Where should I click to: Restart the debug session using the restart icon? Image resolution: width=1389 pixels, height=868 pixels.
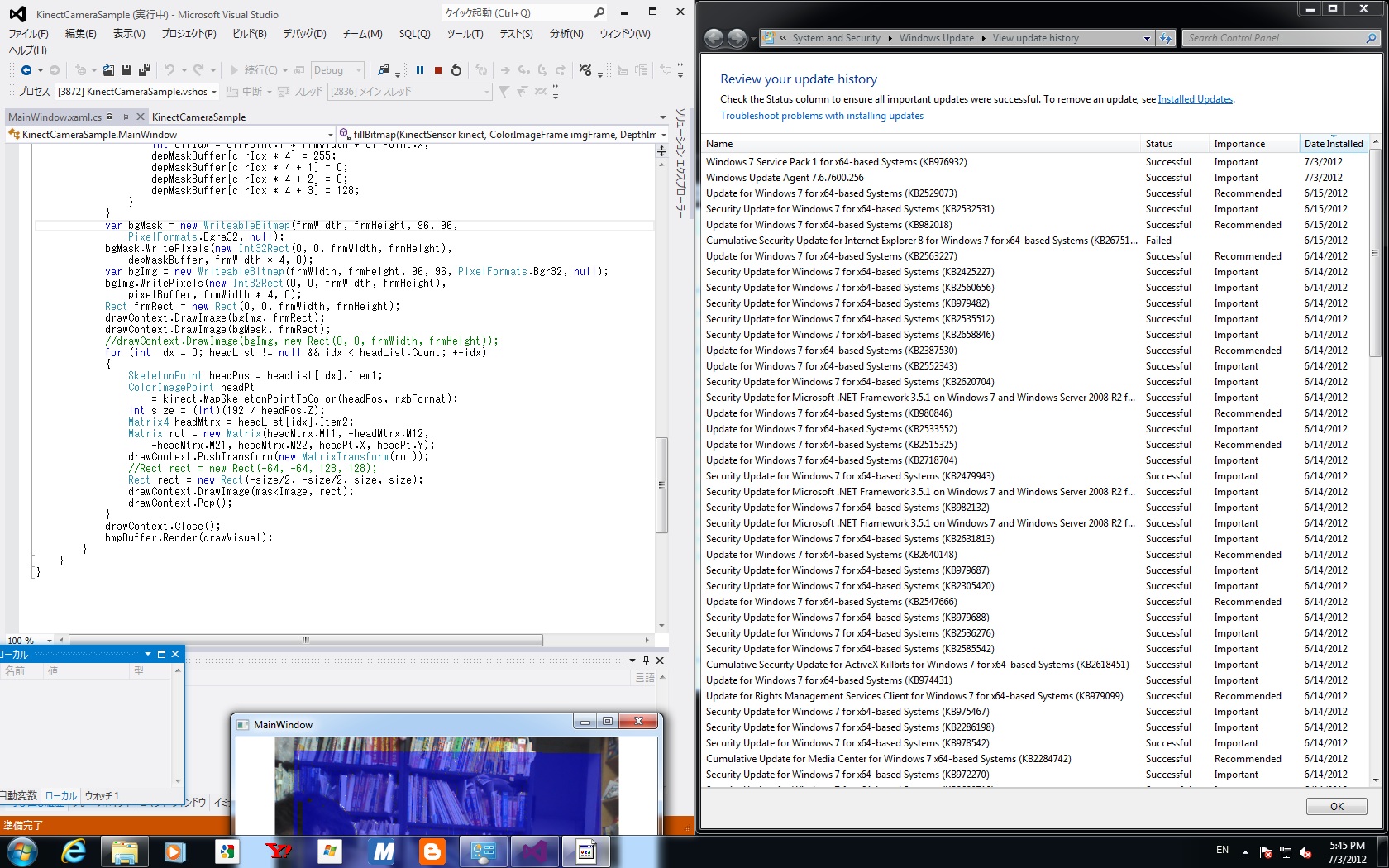pyautogui.click(x=456, y=70)
